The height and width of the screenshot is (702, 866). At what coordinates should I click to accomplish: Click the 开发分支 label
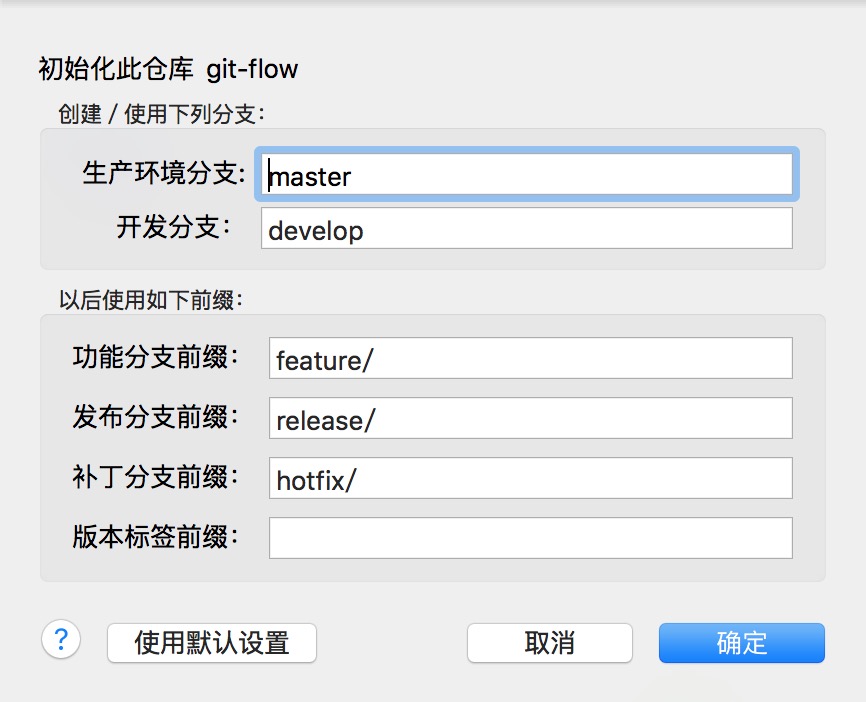[173, 227]
